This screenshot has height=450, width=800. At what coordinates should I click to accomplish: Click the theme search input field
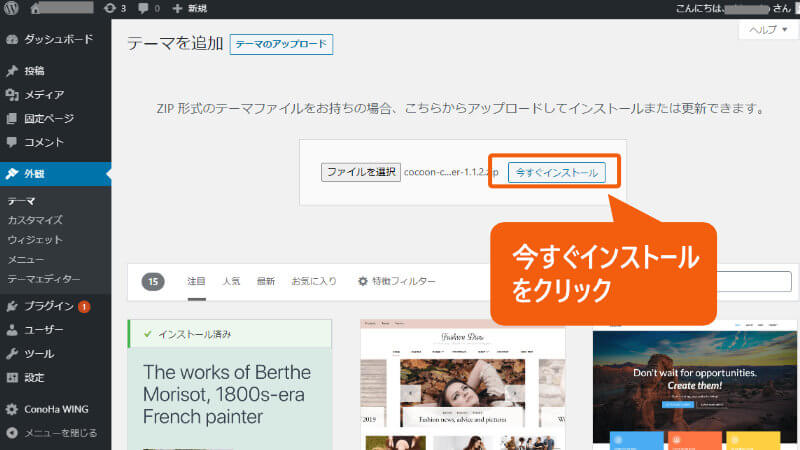click(x=754, y=282)
